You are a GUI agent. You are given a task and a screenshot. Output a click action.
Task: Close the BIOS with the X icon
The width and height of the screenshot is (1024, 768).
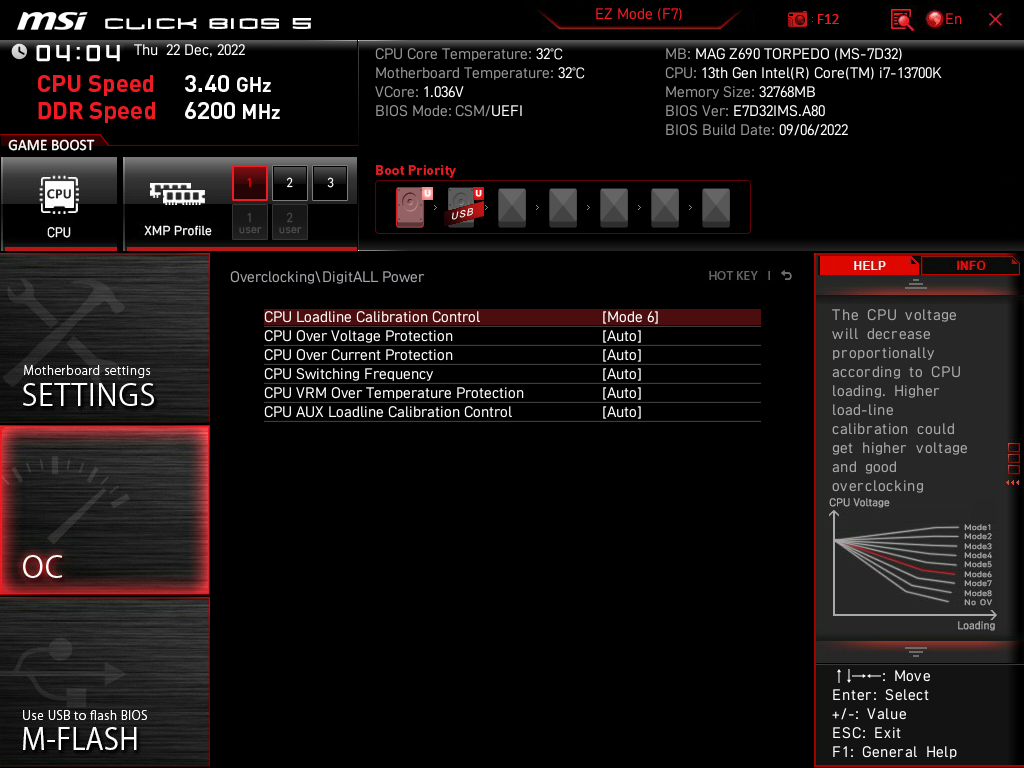[995, 20]
